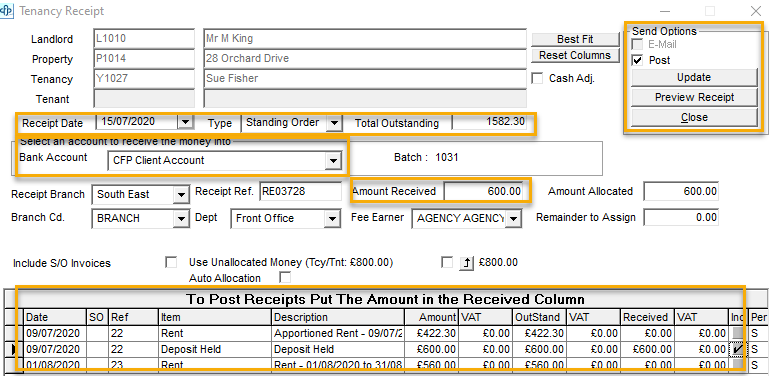Click the Received column header
Screen dimensions: 772x376
coord(647,317)
